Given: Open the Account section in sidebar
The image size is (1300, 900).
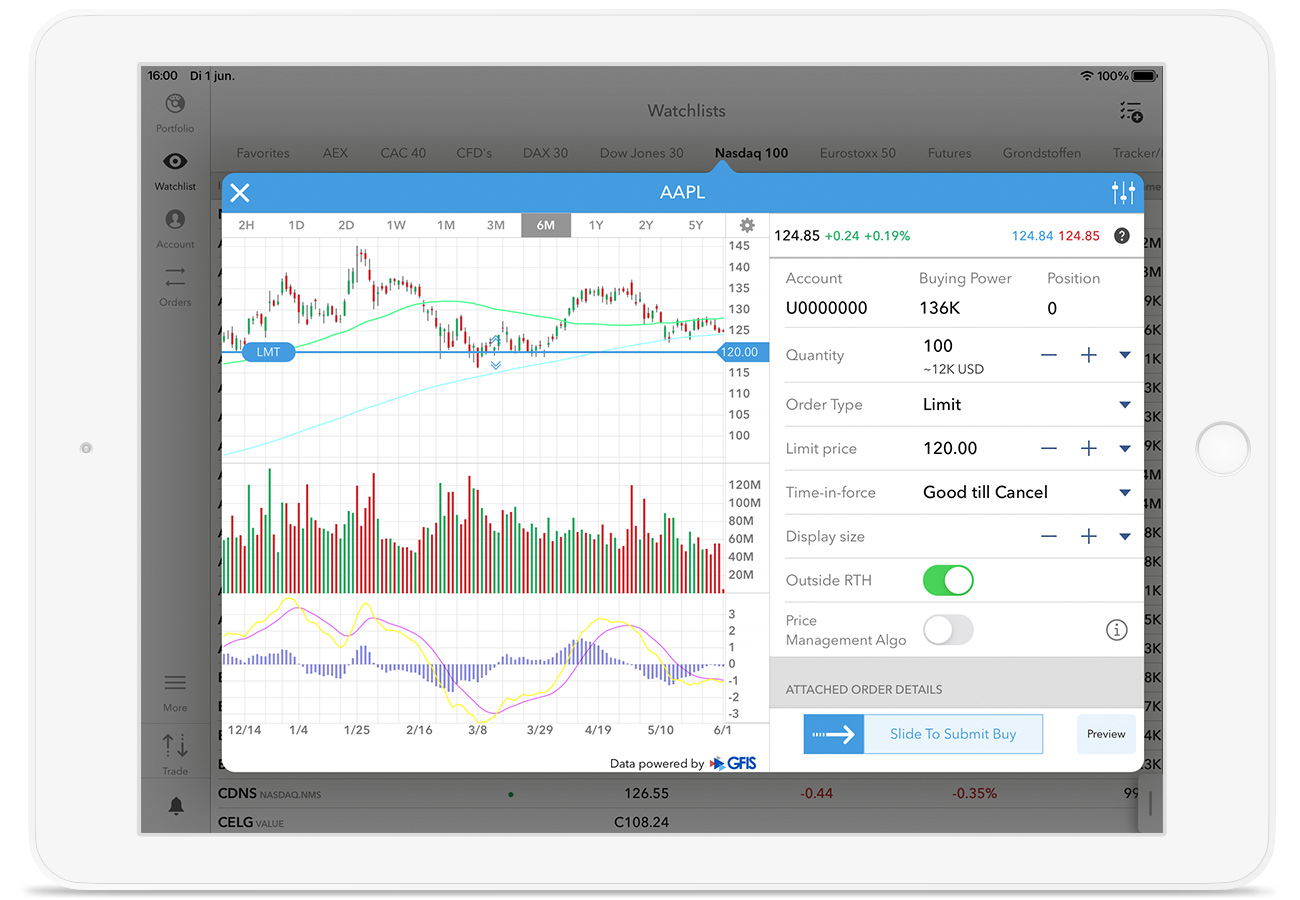Looking at the screenshot, I should point(175,228).
